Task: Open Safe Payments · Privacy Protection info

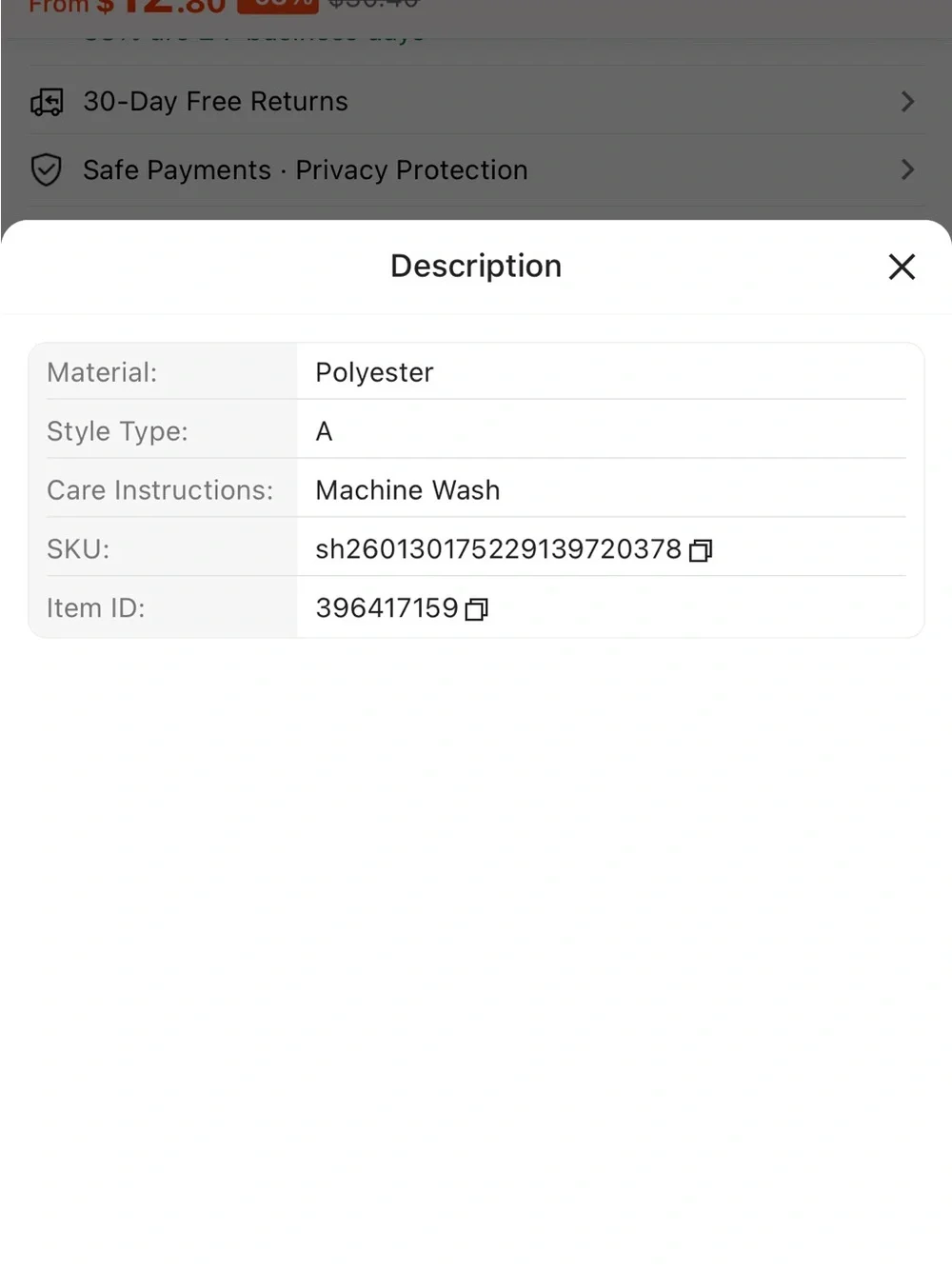Action: pos(476,170)
